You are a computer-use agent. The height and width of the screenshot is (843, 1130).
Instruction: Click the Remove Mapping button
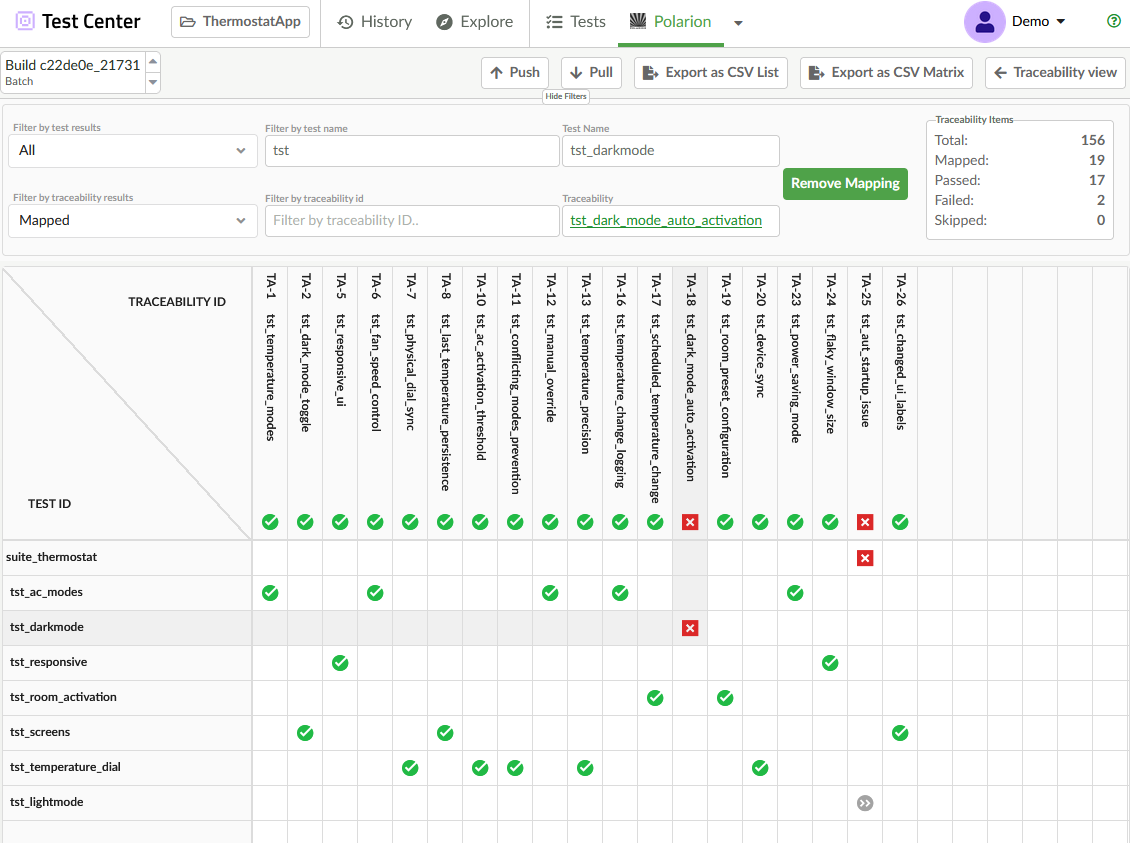[845, 184]
